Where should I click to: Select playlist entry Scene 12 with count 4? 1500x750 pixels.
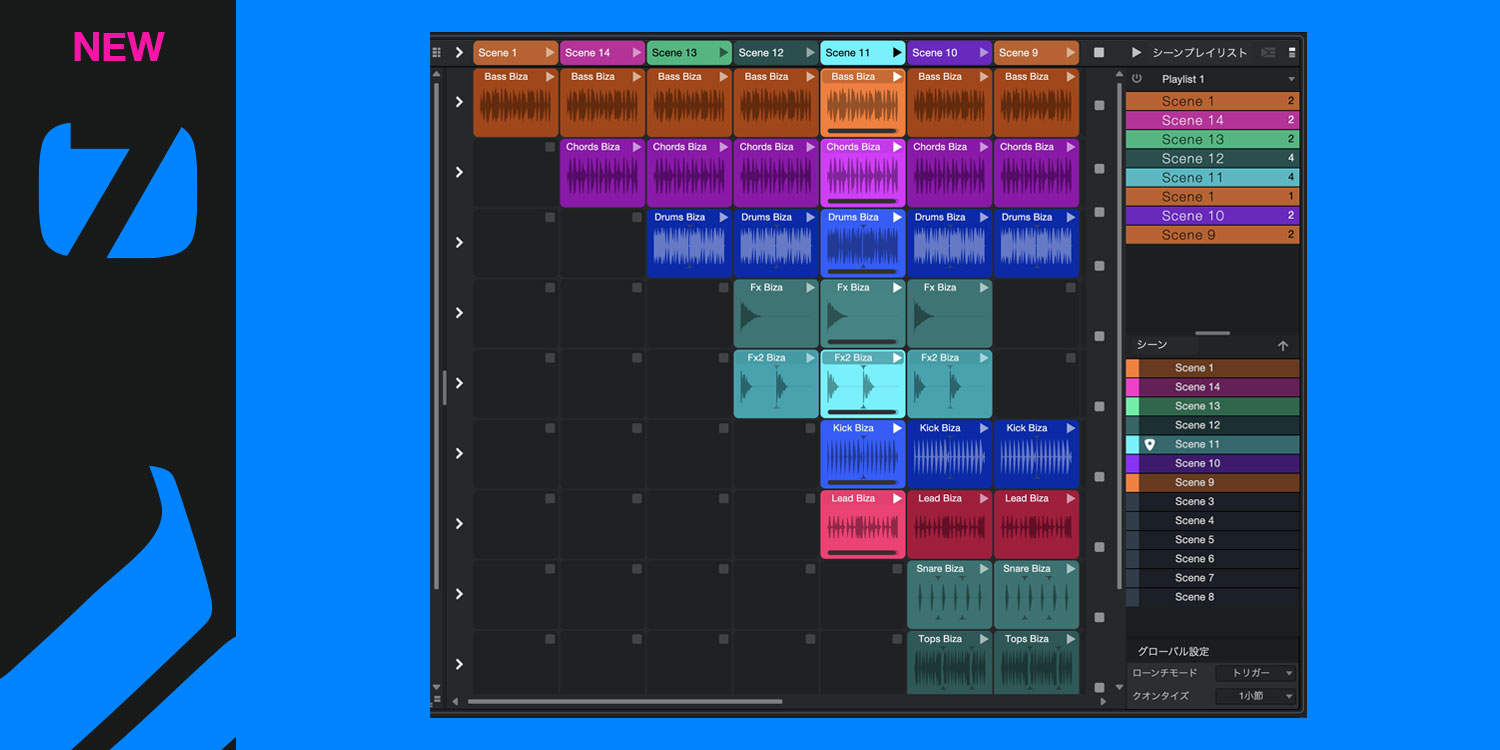click(1212, 158)
